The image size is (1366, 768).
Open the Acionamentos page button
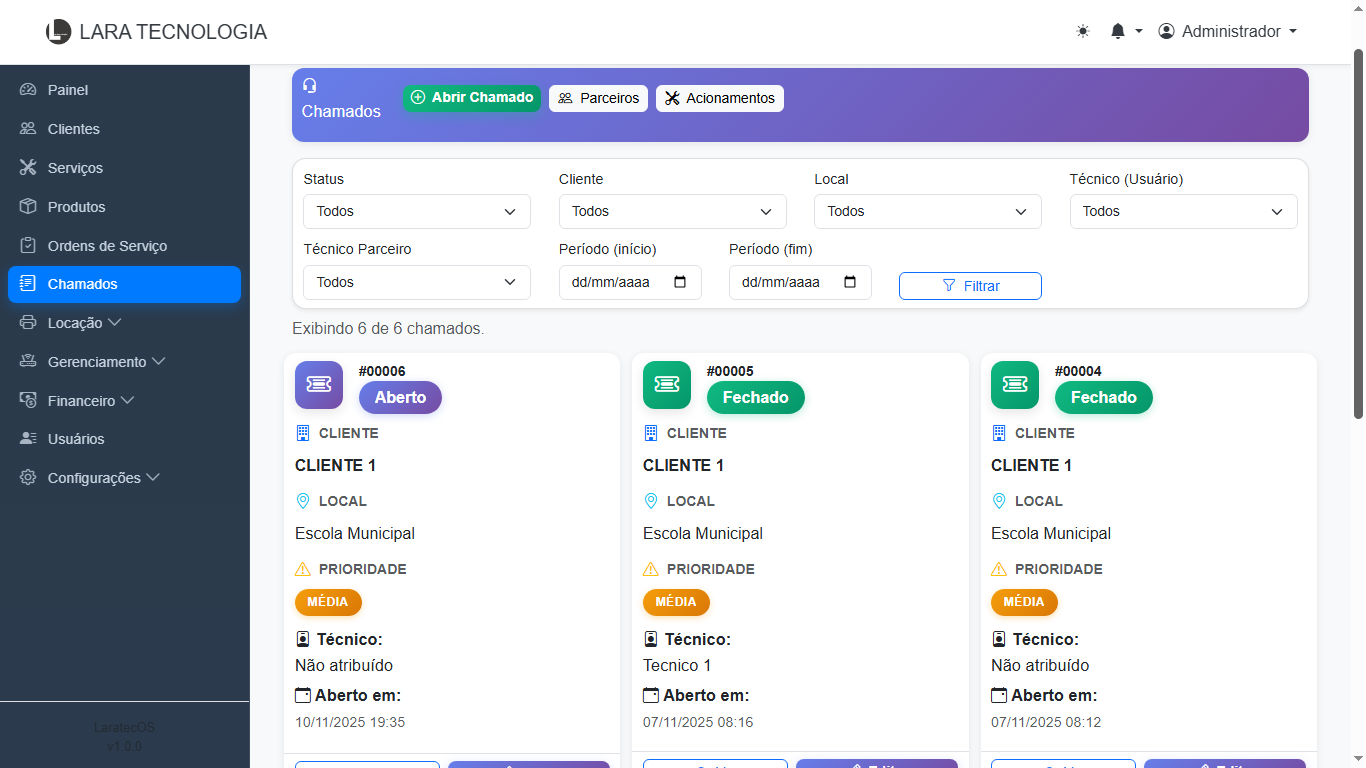(x=720, y=98)
